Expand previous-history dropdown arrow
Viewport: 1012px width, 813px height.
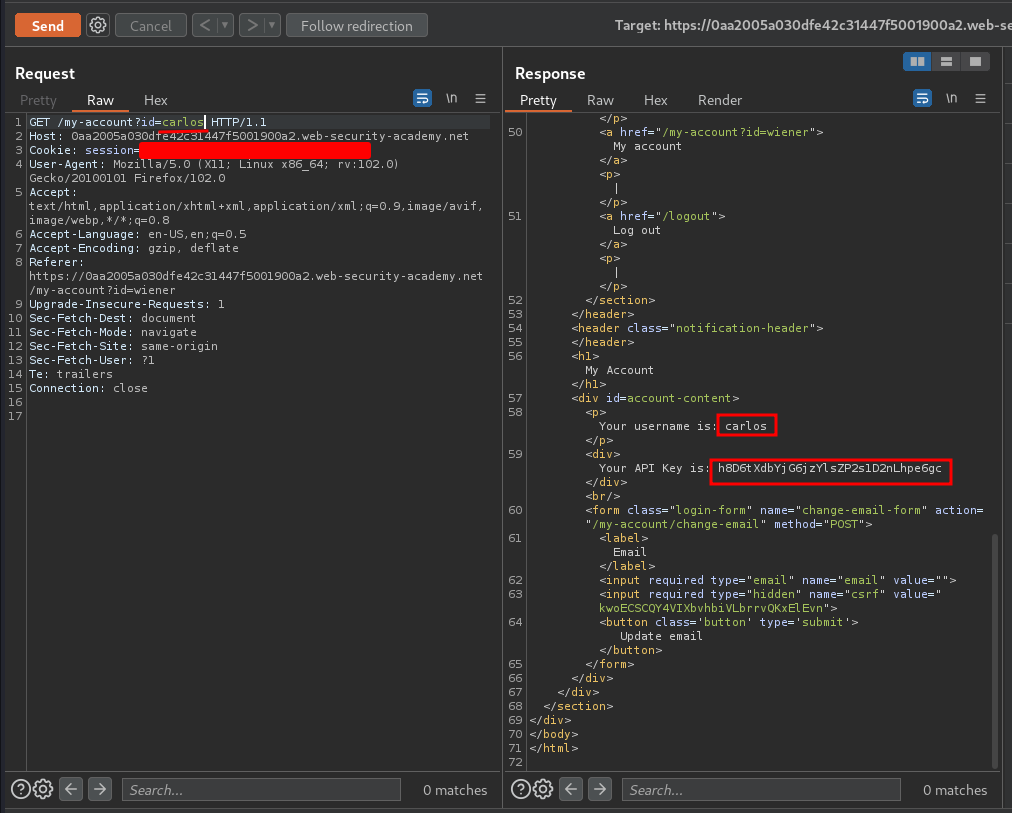[x=225, y=26]
